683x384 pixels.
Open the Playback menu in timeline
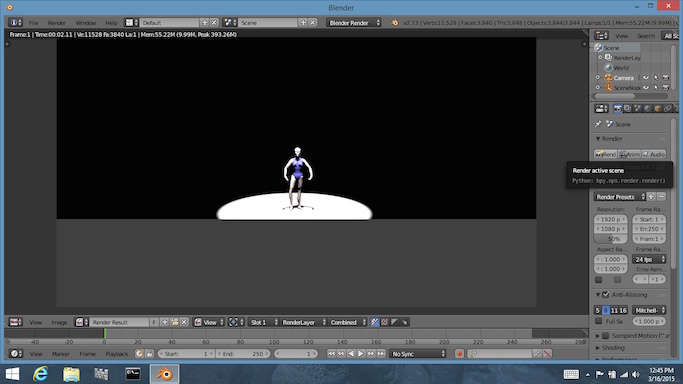(x=117, y=354)
